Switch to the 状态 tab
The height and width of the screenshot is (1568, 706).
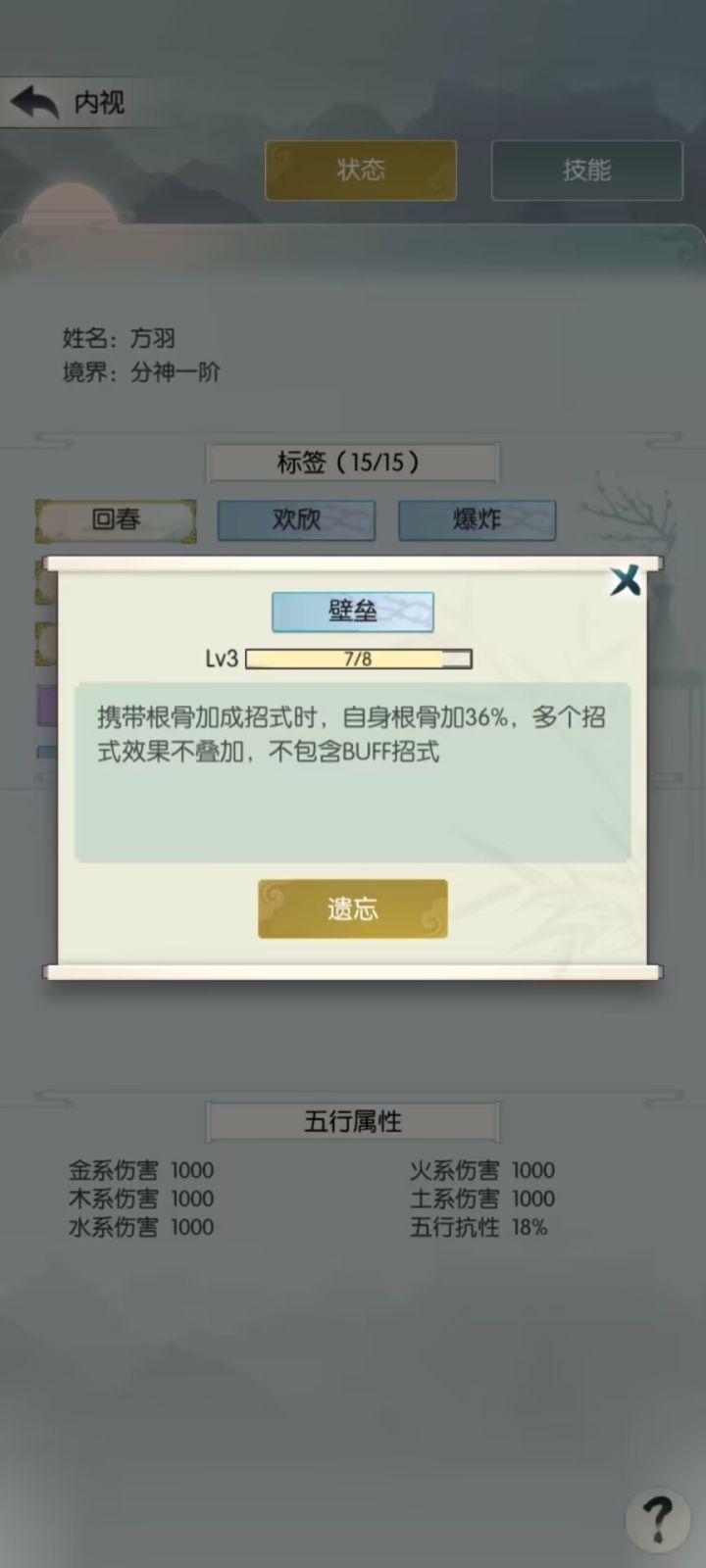coord(361,171)
